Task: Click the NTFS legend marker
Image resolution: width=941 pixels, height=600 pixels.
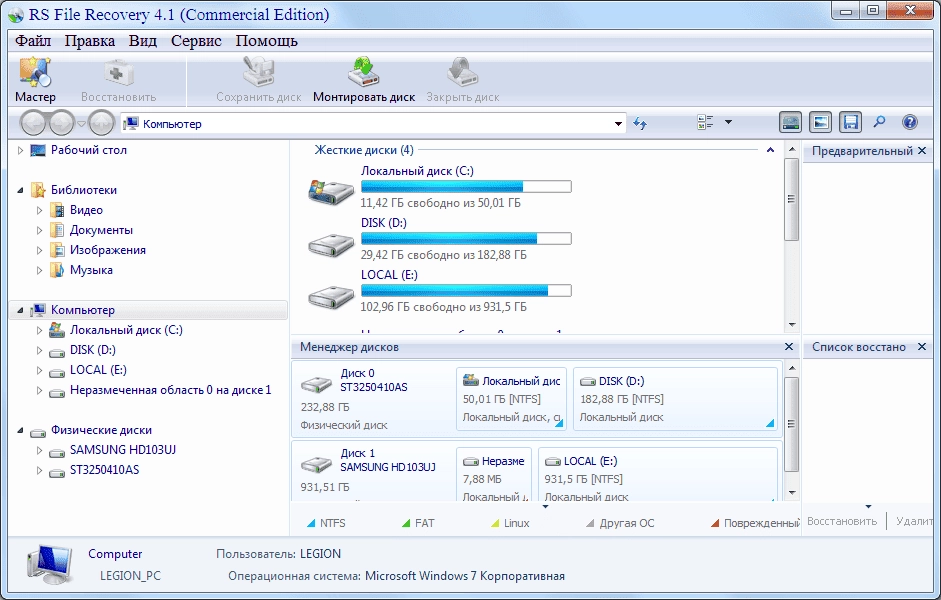Action: (x=311, y=523)
